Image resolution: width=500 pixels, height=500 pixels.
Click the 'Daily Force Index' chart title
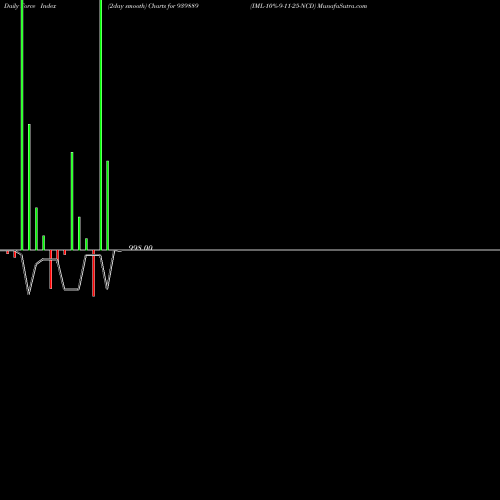coord(30,6)
